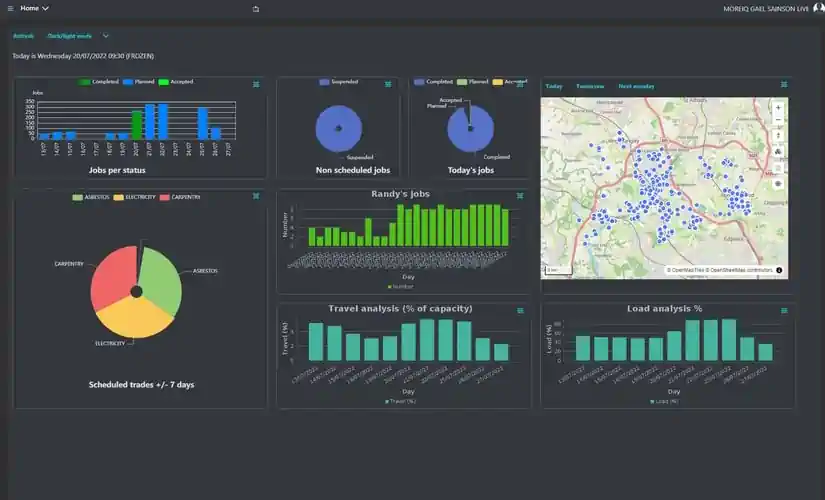Click 'Travel analysis (% of capacity)' title
This screenshot has height=500, width=825.
coord(400,308)
